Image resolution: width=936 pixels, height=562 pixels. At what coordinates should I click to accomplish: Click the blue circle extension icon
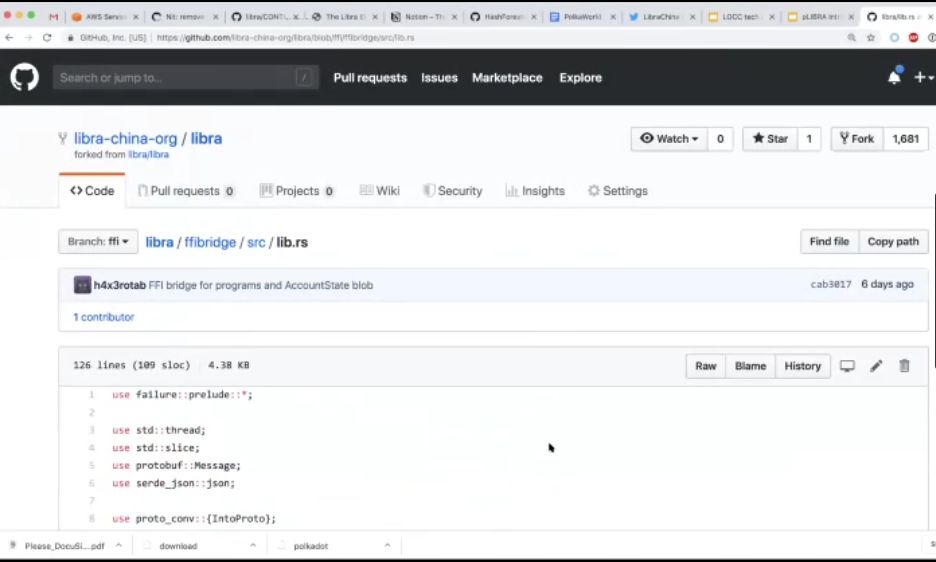894,38
